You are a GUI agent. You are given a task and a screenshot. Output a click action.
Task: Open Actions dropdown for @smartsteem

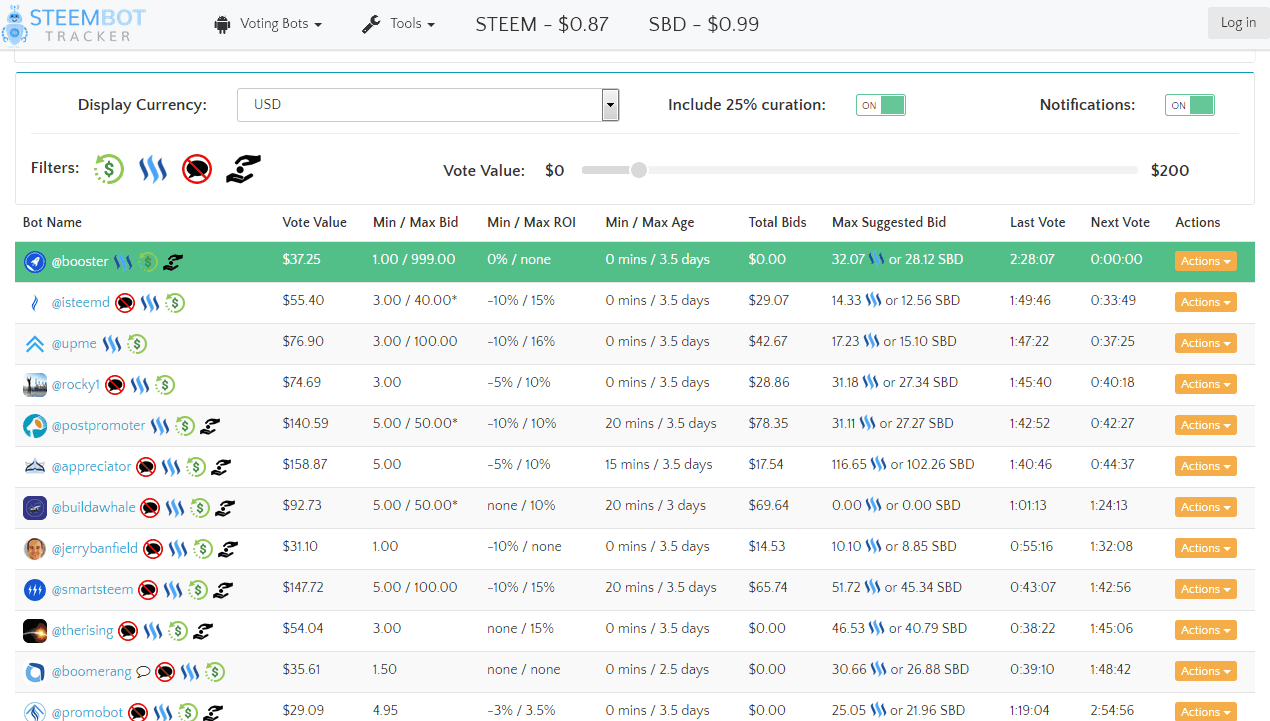(1206, 589)
